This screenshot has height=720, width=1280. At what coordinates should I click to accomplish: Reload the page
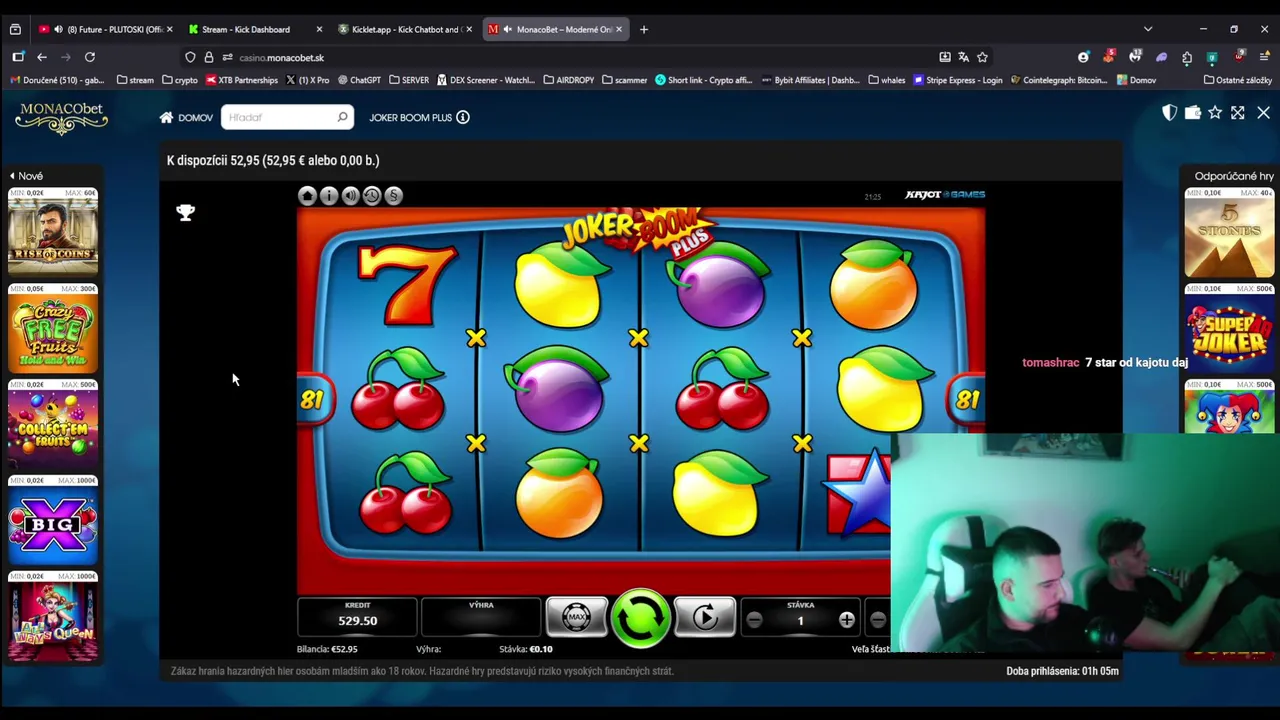point(90,57)
